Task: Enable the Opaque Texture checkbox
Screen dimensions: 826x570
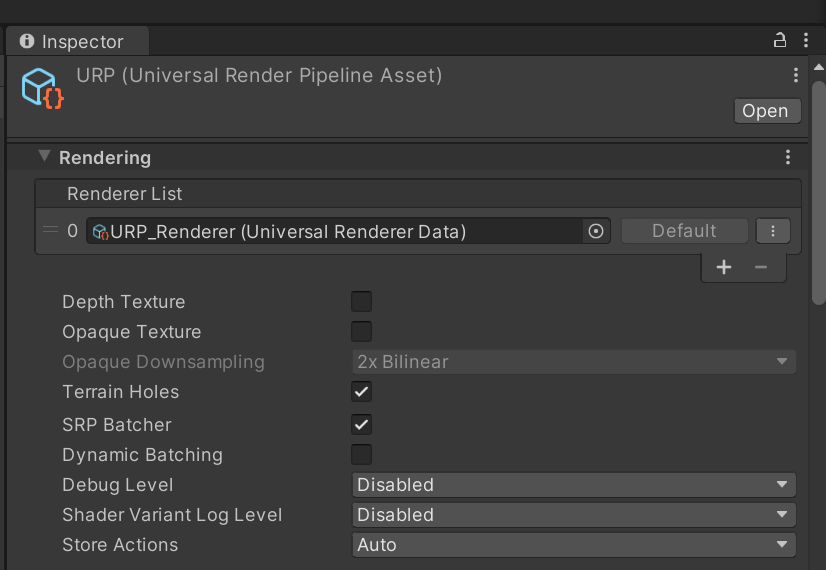Action: 361,332
